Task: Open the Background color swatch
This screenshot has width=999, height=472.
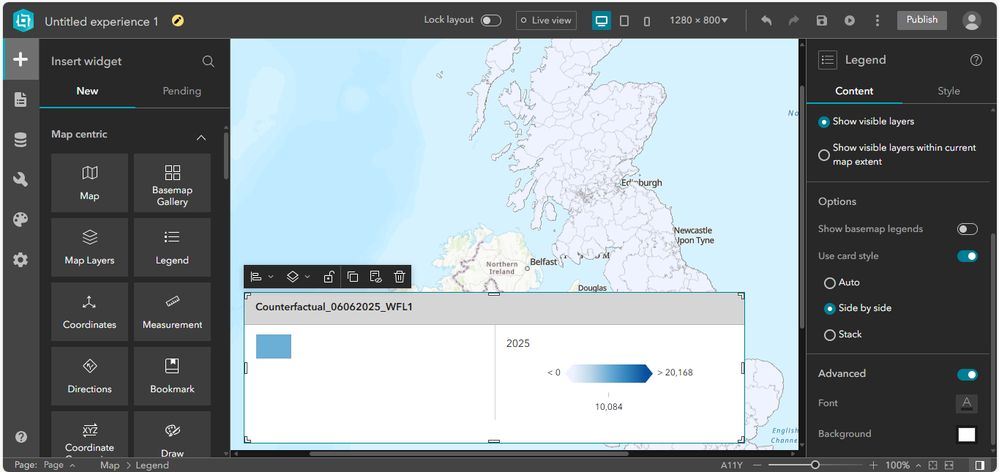Action: 967,434
